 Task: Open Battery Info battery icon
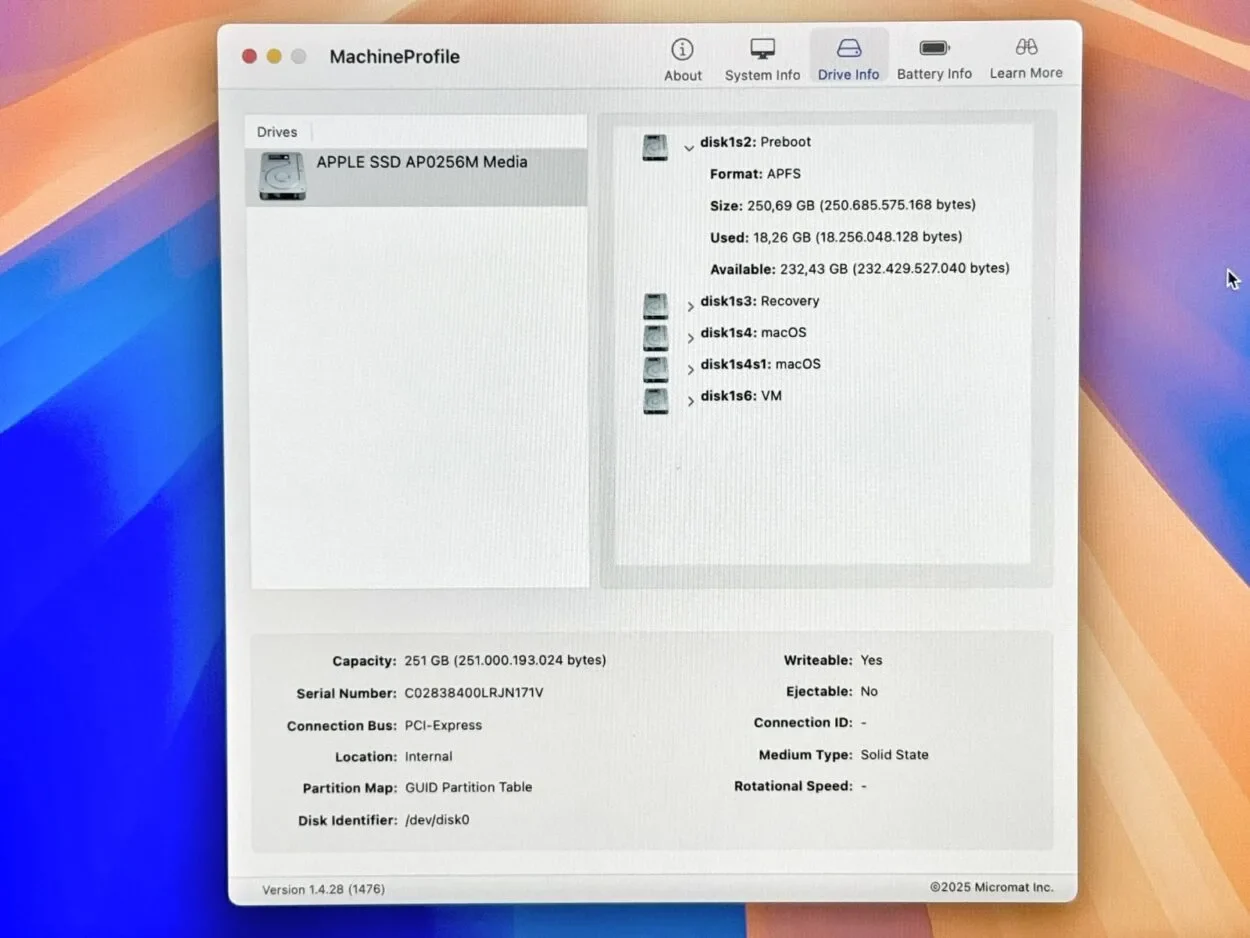[x=934, y=49]
